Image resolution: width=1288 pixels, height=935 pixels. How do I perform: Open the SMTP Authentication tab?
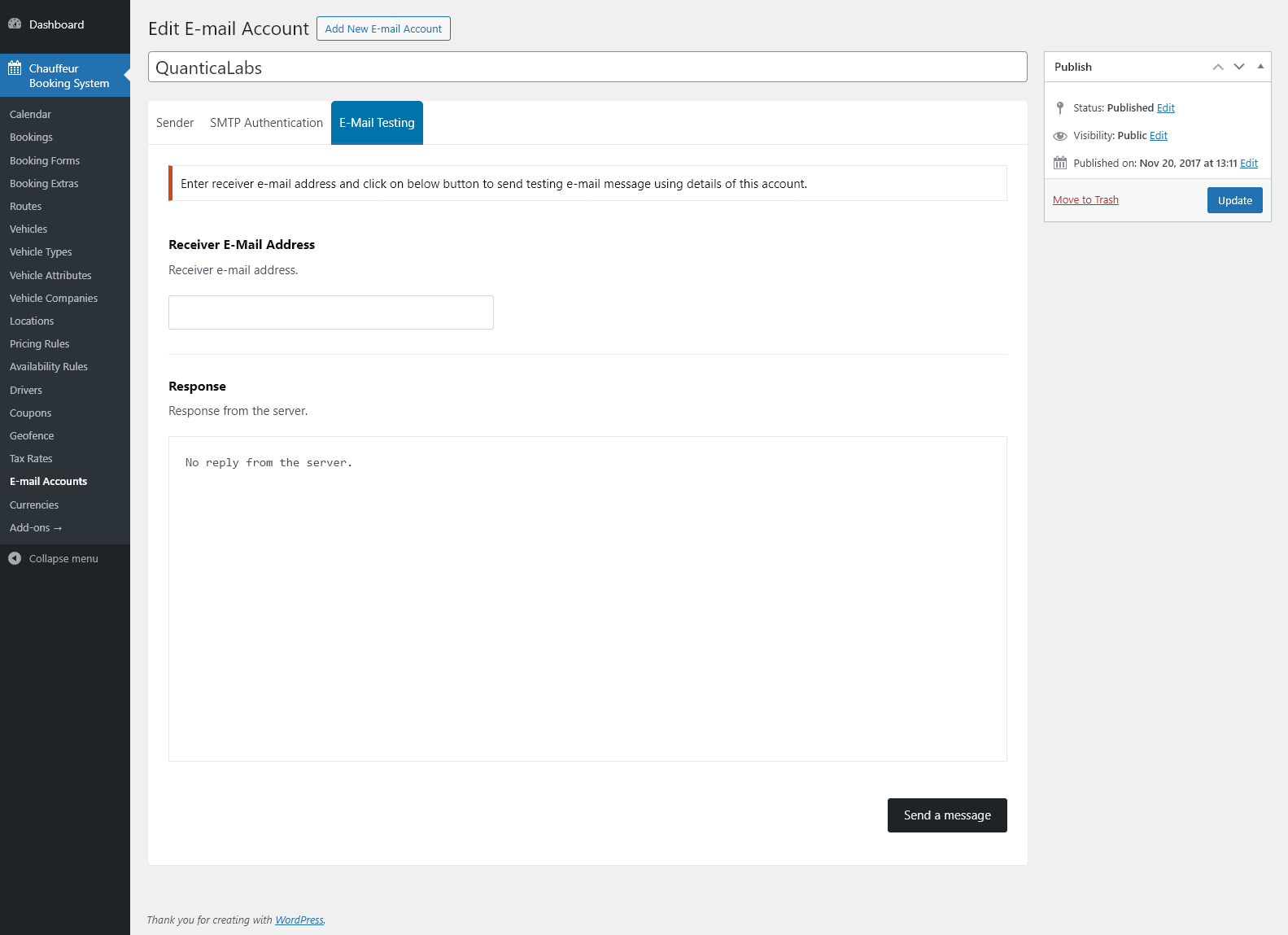coord(266,123)
